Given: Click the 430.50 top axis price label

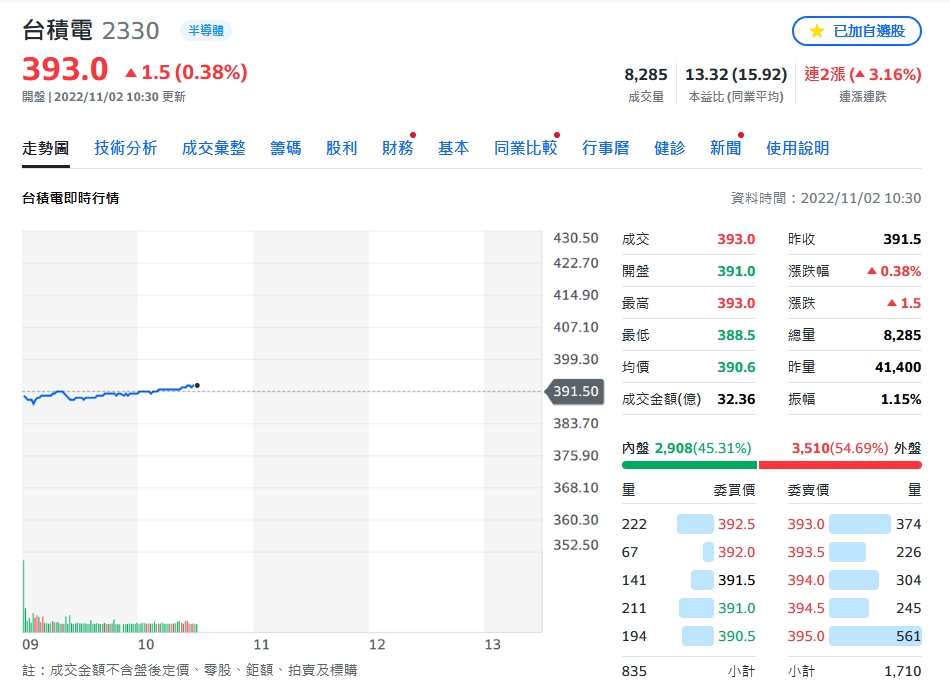Looking at the screenshot, I should coord(576,238).
